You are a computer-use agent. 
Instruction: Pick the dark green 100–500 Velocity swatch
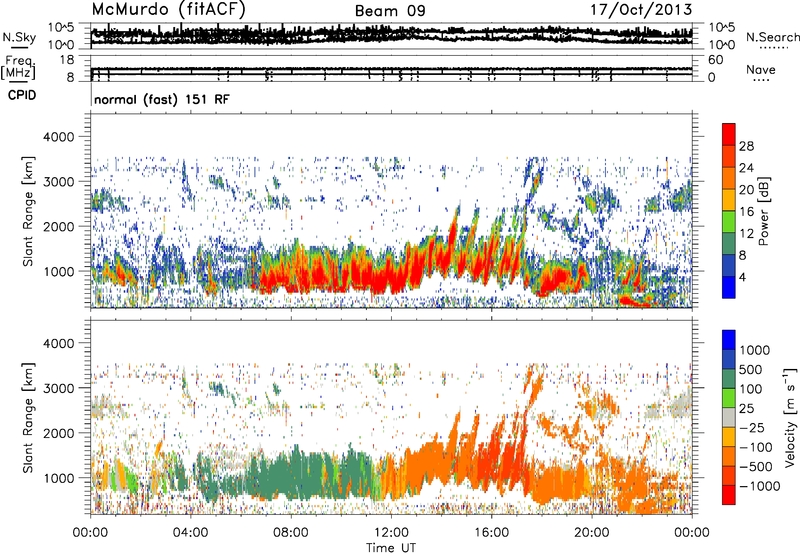pyautogui.click(x=729, y=379)
